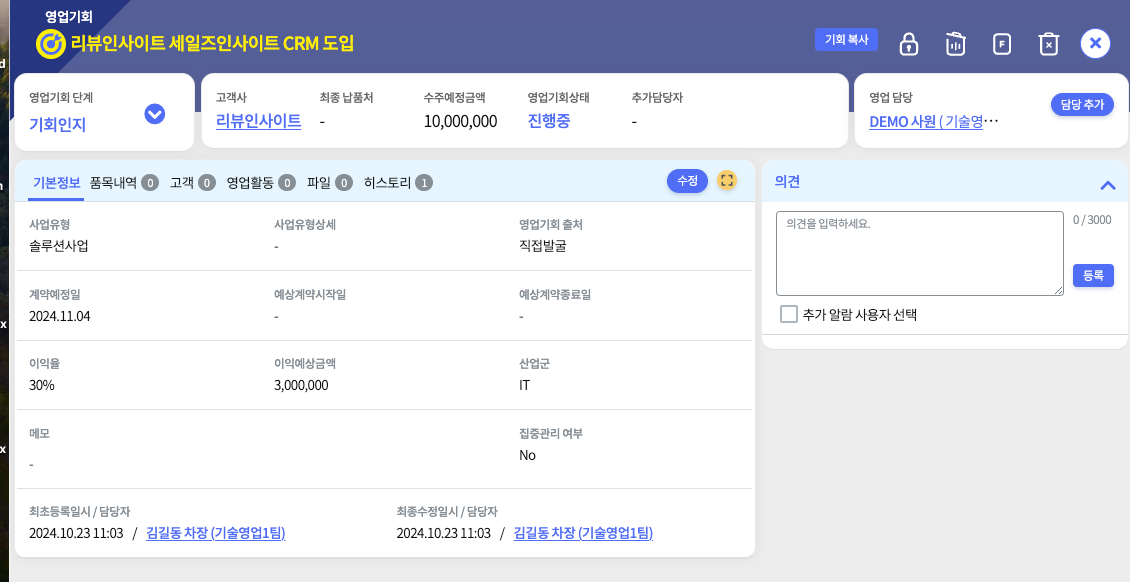This screenshot has height=582, width=1130.
Task: Click the 담당 추가 button
Action: (1081, 105)
